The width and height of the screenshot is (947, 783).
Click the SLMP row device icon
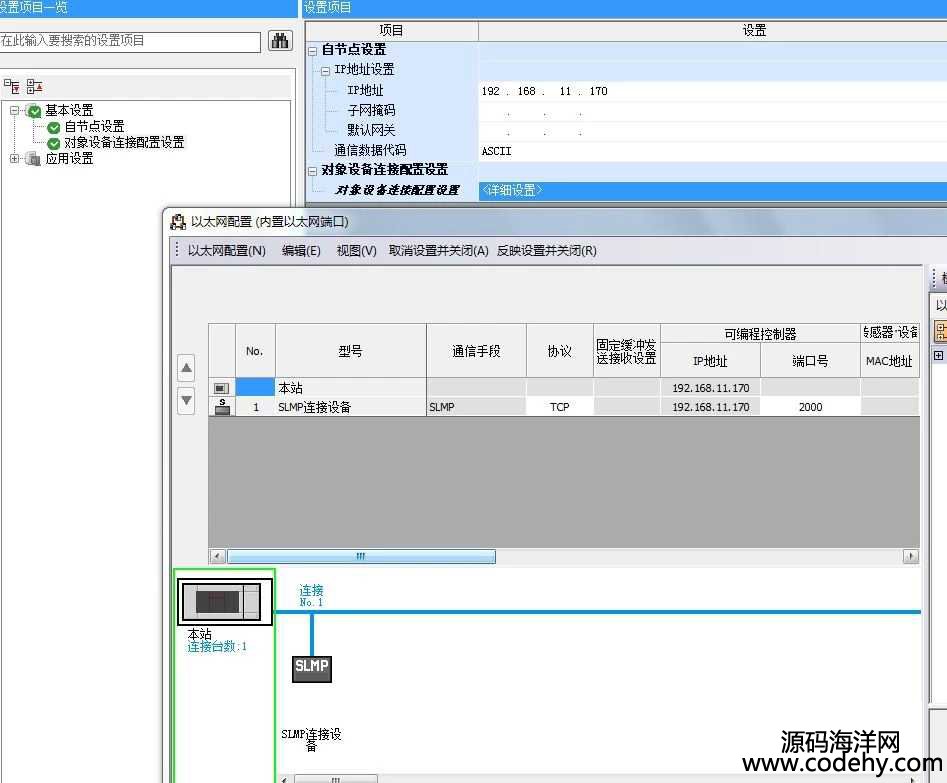[x=222, y=407]
